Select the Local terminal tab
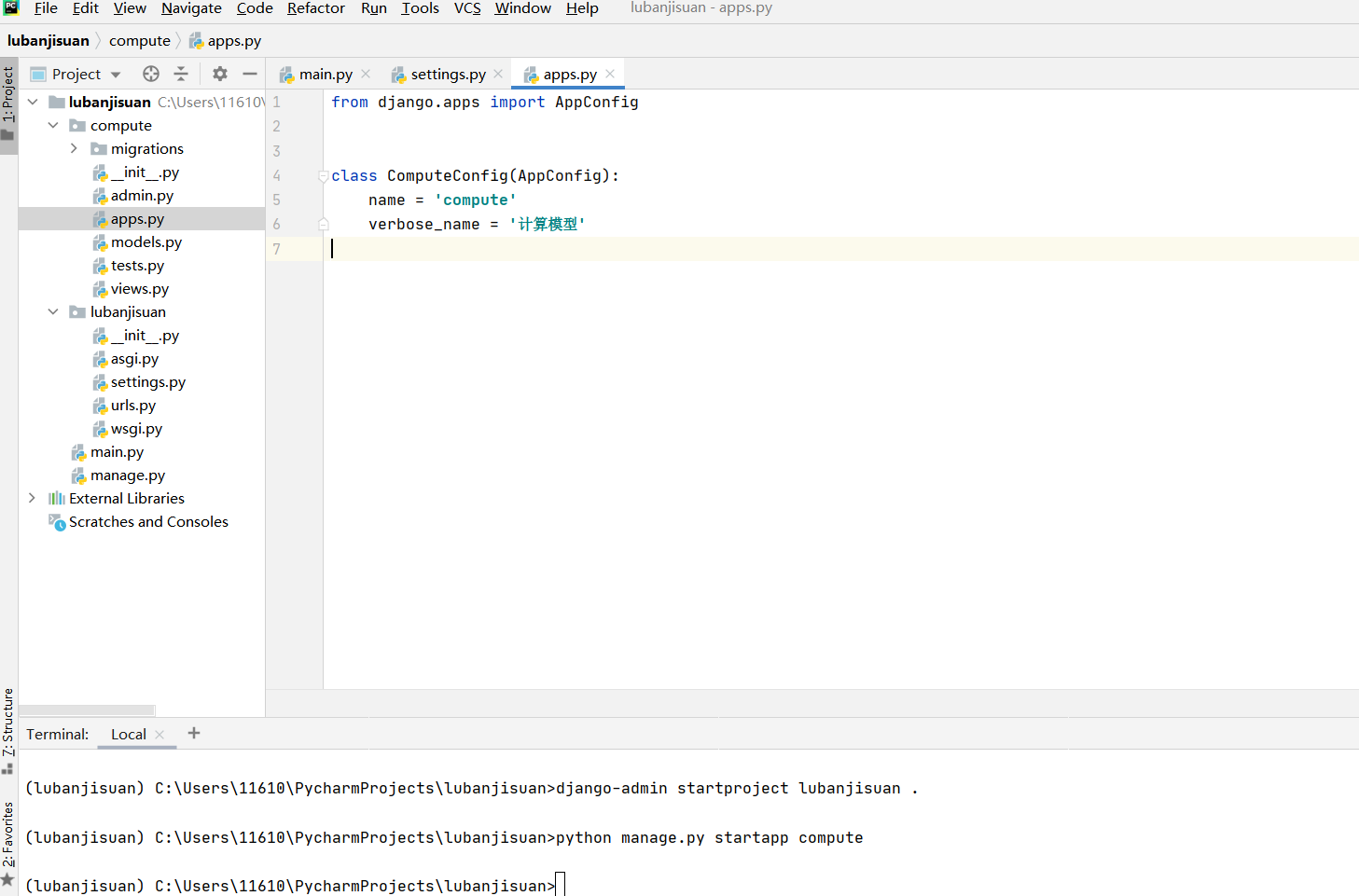The height and width of the screenshot is (896, 1359). click(x=129, y=735)
